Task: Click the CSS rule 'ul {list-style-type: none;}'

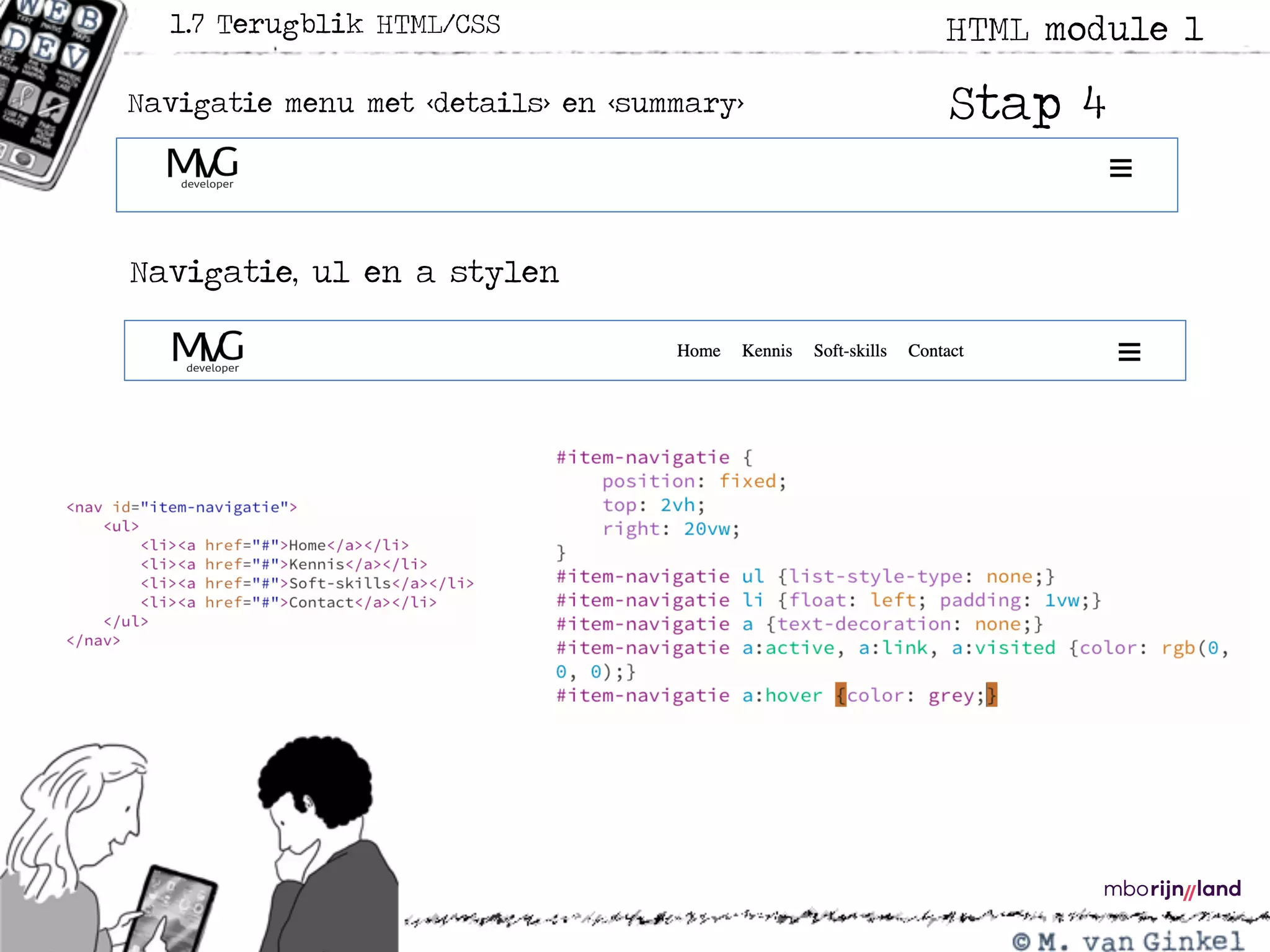Action: (x=805, y=577)
